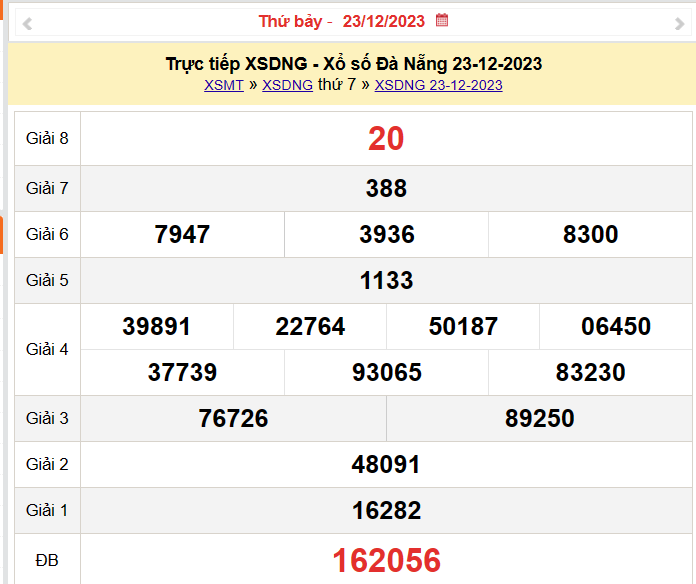Viewport: 696px width, 584px height.
Task: Select Giải 5 number 1133
Action: point(386,280)
